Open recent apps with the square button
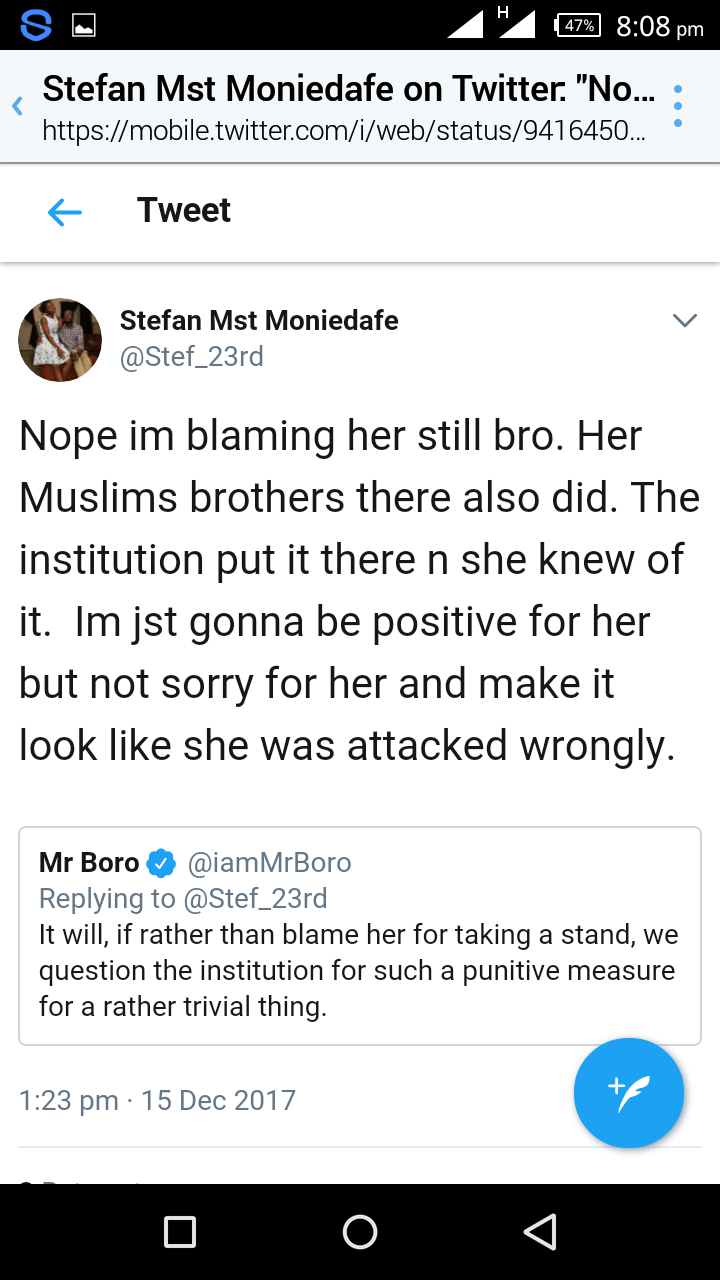720x1280 pixels. click(x=180, y=1232)
